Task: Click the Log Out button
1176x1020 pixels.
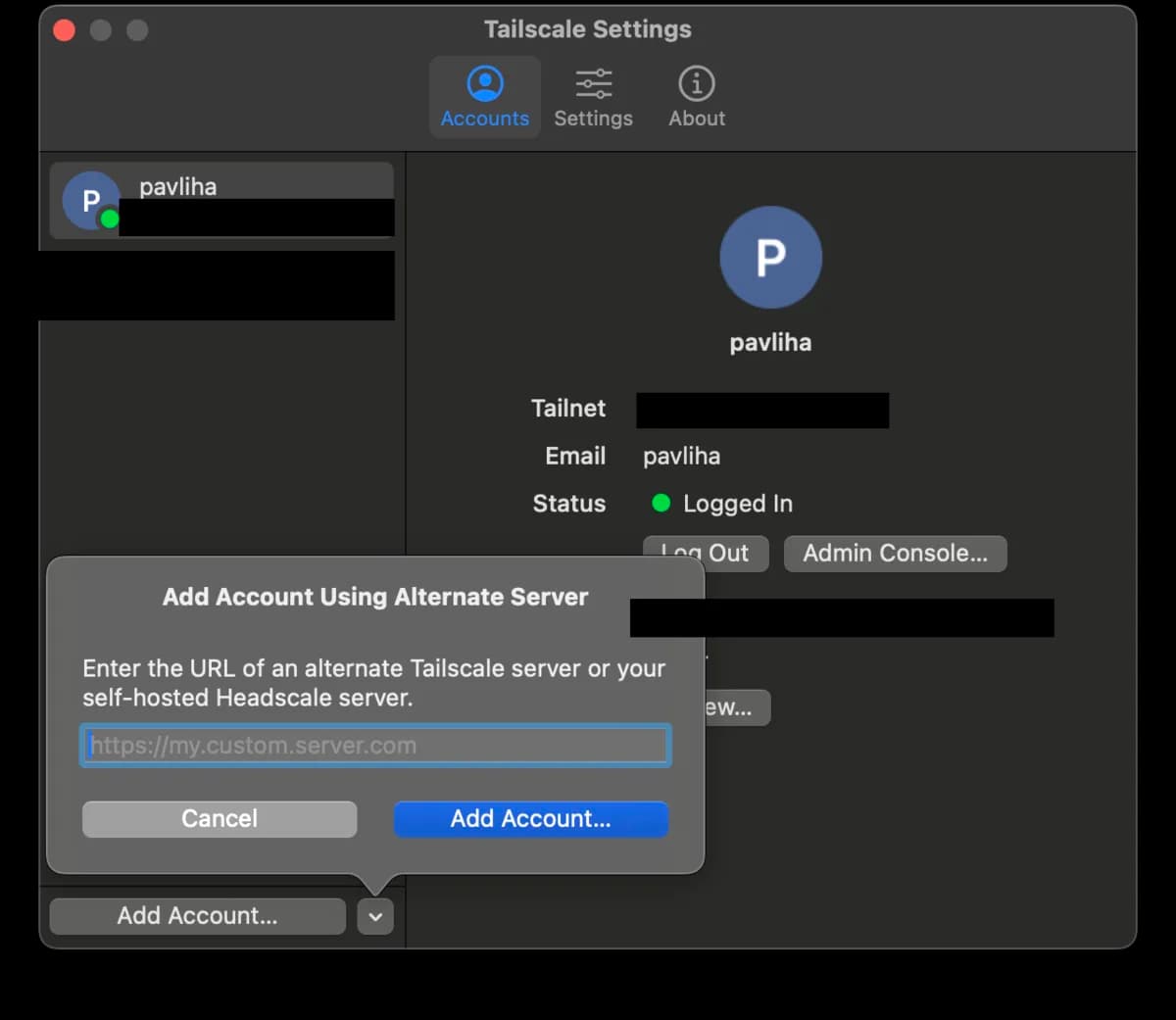Action: coord(706,554)
